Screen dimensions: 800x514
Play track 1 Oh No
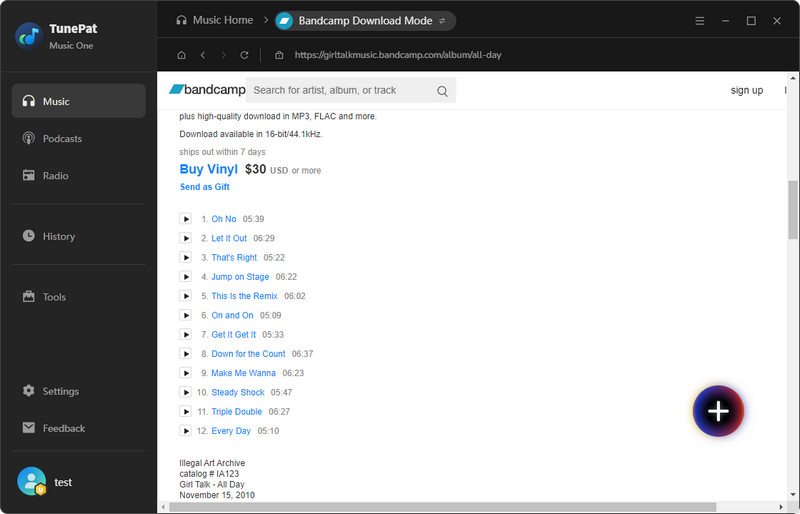coord(185,219)
